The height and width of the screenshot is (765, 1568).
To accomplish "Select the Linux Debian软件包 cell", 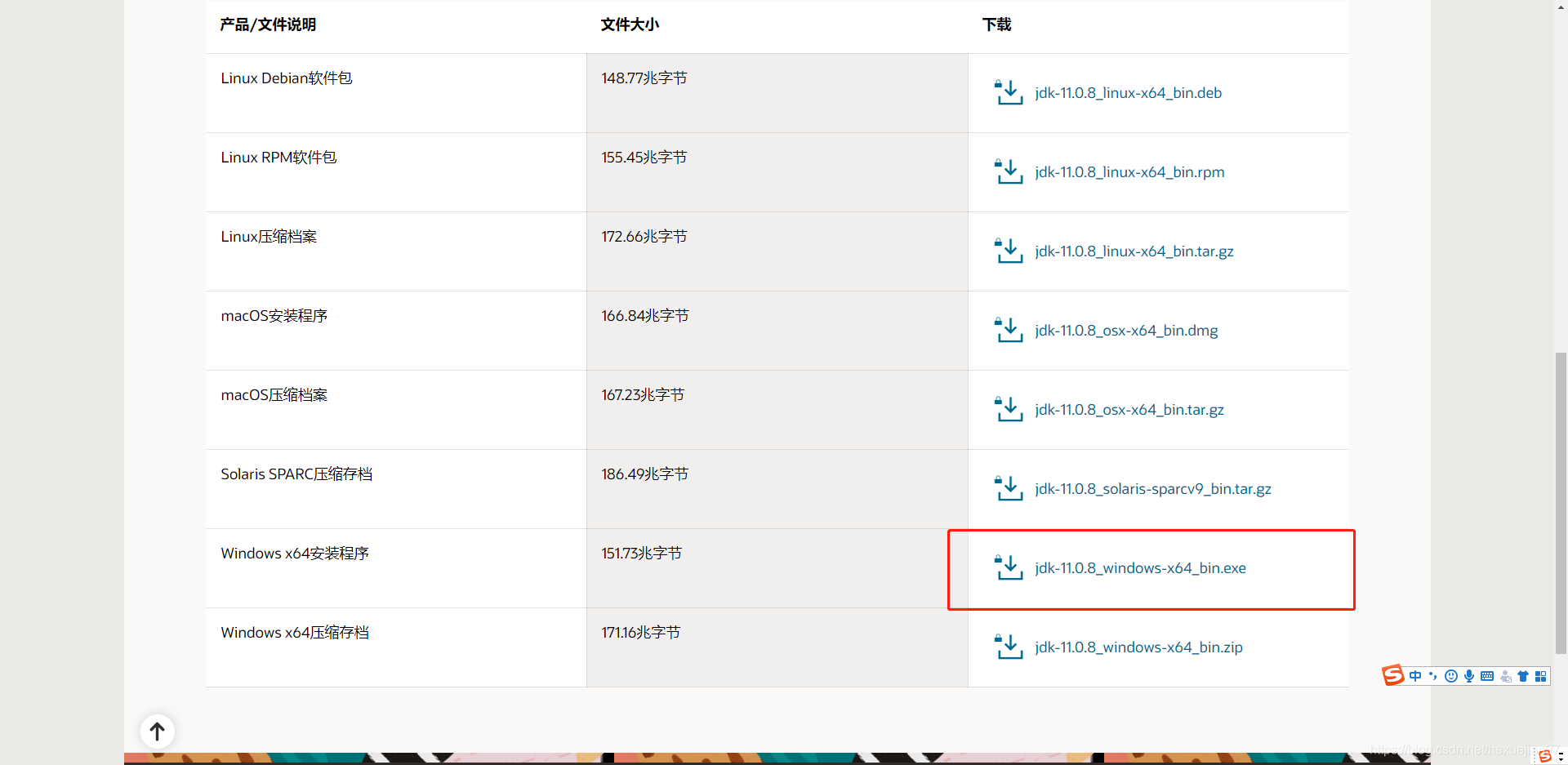I will pyautogui.click(x=396, y=93).
